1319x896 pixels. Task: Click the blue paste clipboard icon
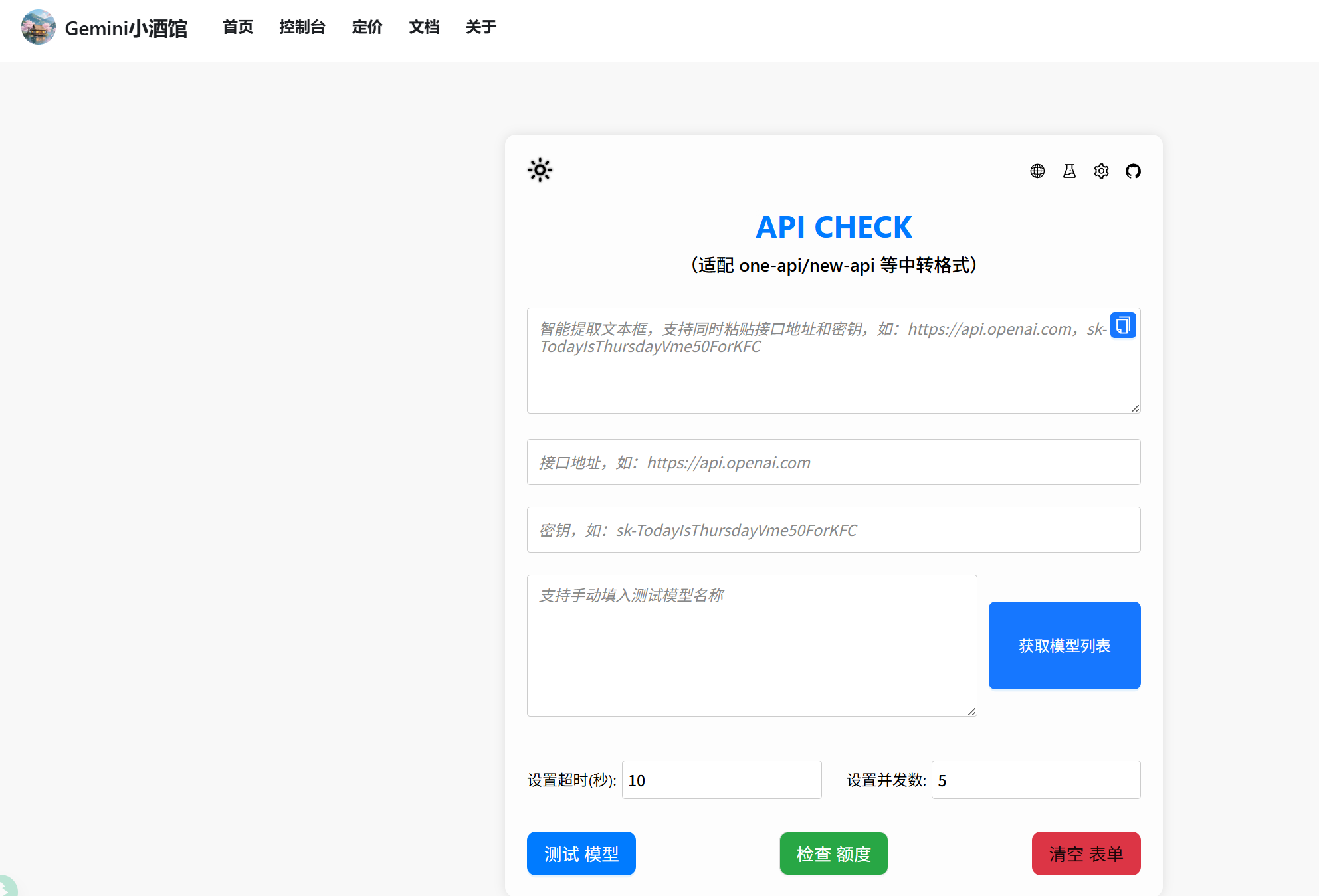click(x=1123, y=325)
